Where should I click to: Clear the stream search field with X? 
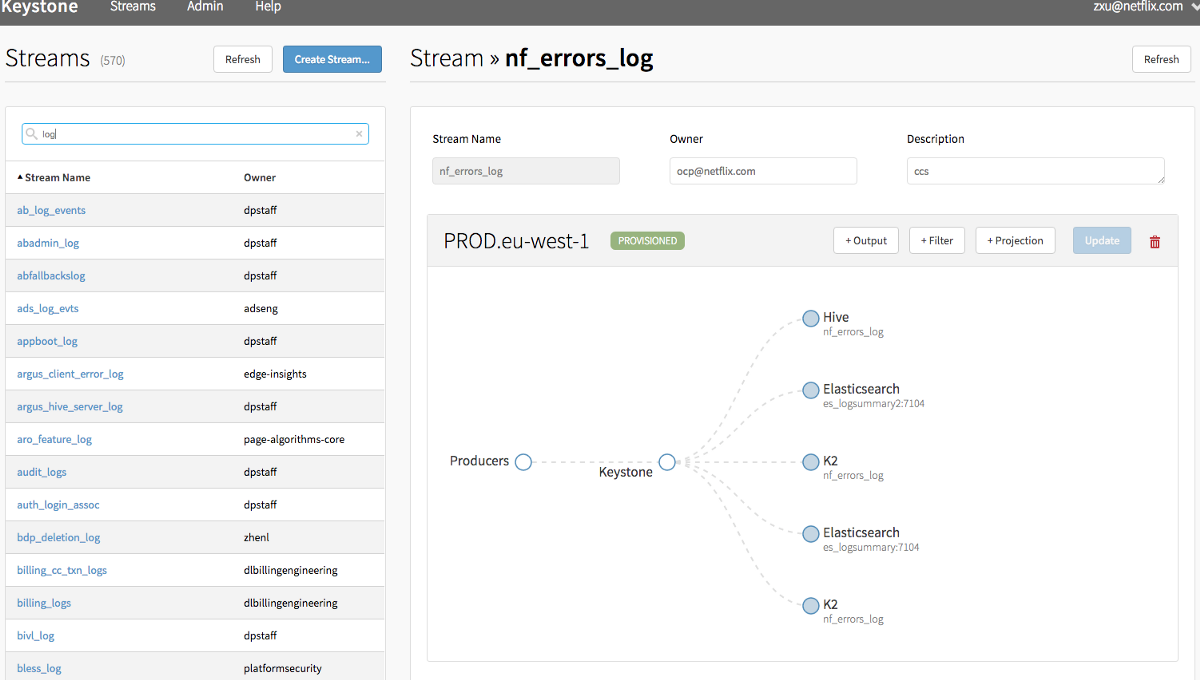point(359,134)
